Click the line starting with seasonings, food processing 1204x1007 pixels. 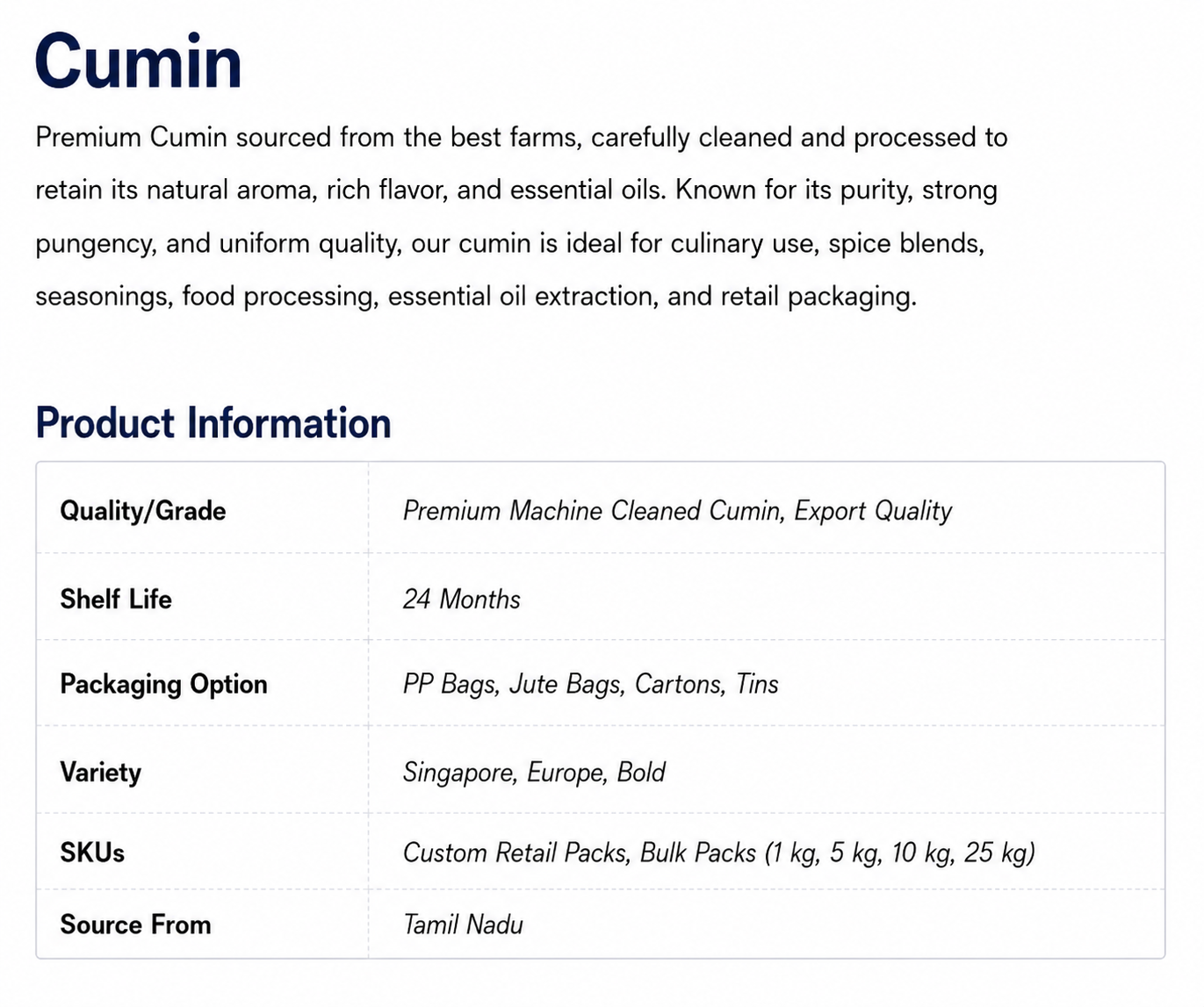pos(476,297)
